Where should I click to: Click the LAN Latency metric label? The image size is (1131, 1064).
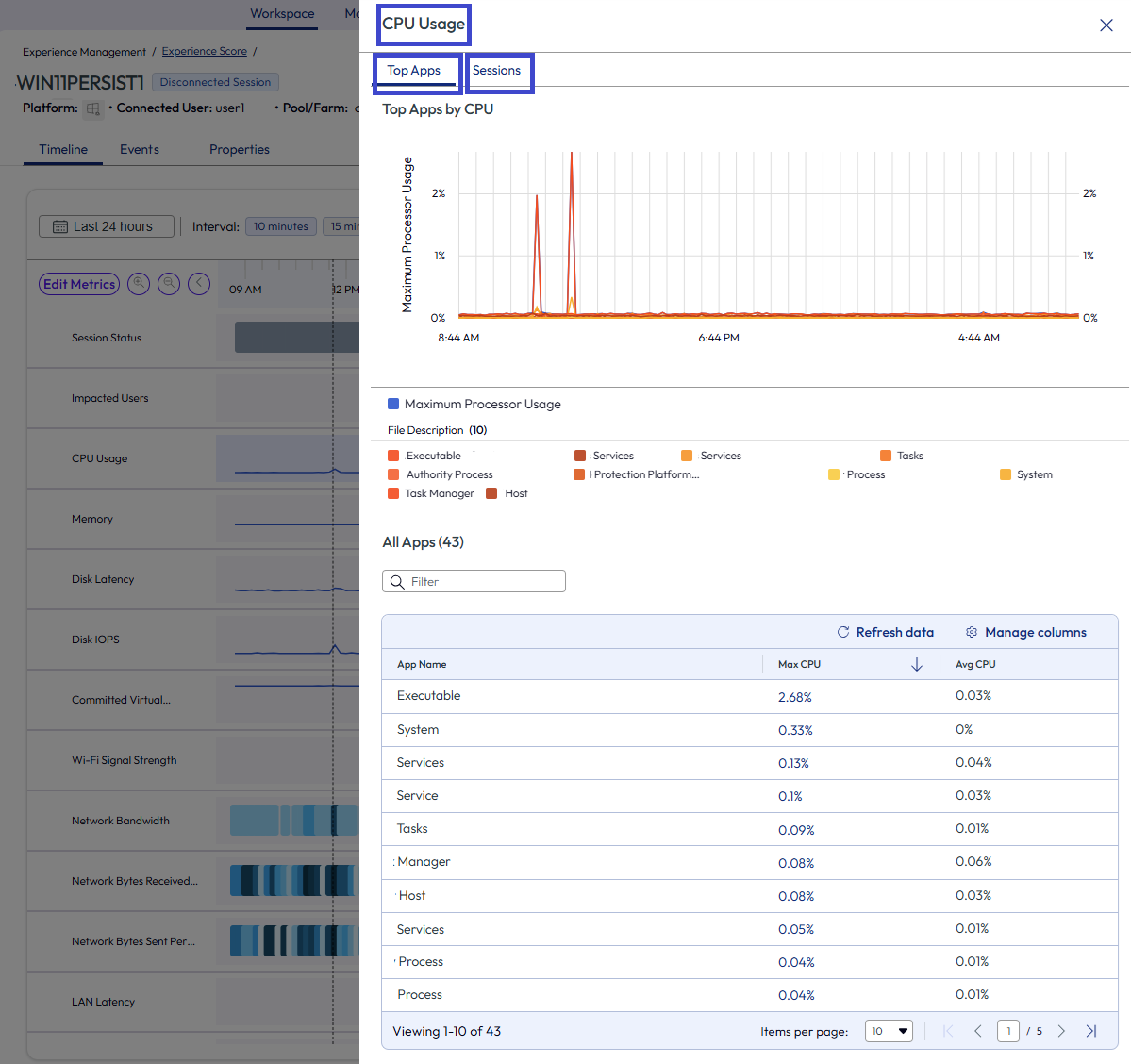103,1002
